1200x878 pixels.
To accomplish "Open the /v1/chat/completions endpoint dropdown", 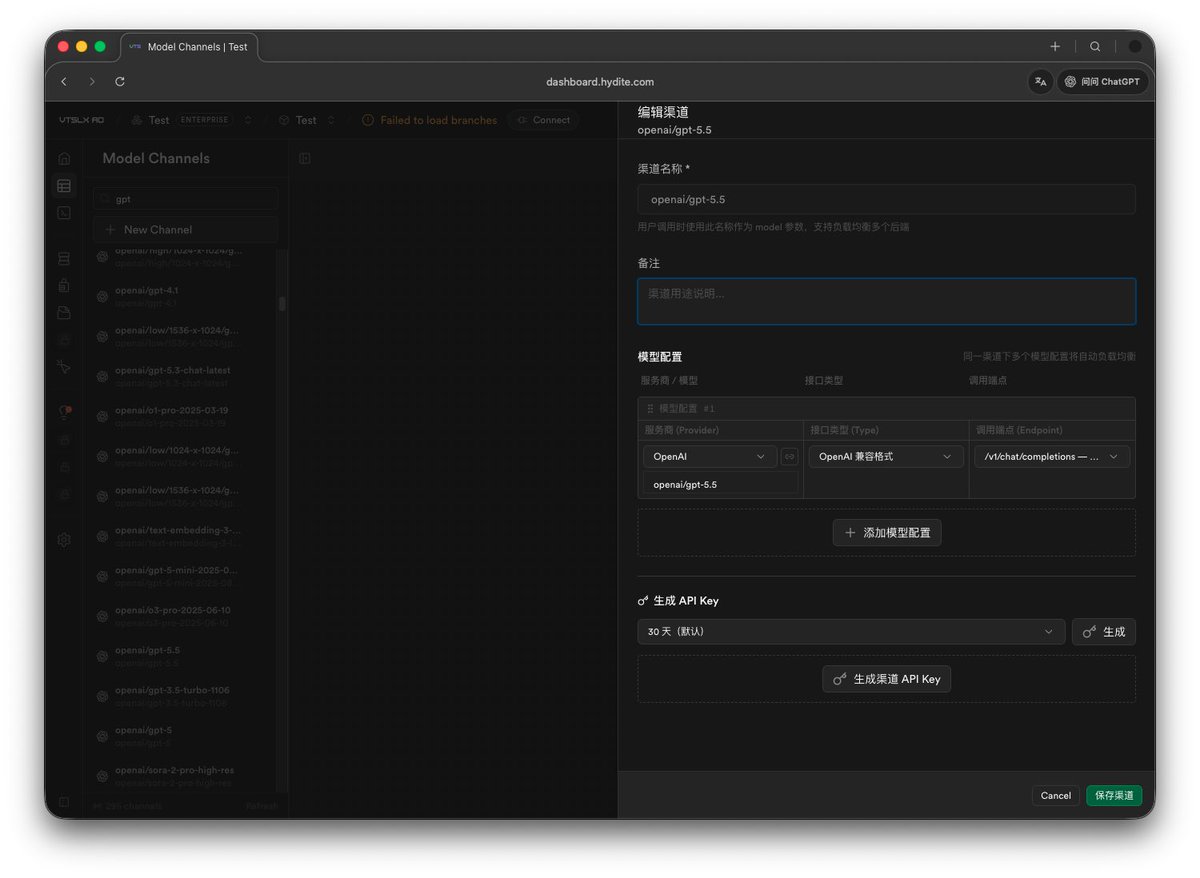I will 1052,456.
